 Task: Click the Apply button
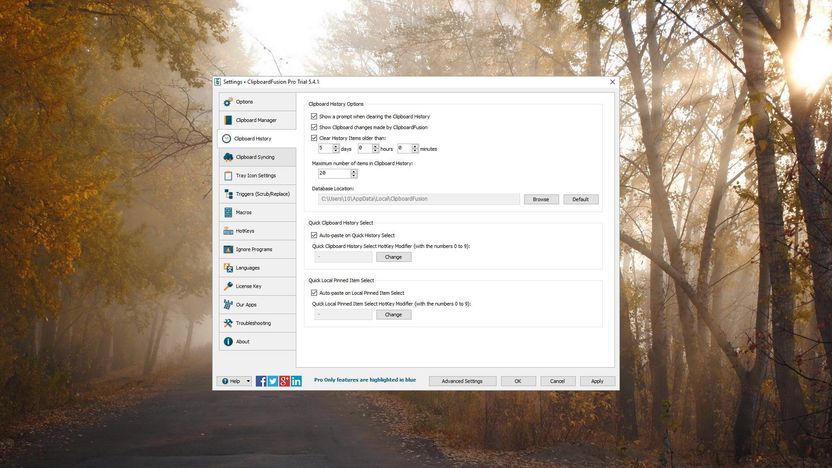tap(597, 381)
